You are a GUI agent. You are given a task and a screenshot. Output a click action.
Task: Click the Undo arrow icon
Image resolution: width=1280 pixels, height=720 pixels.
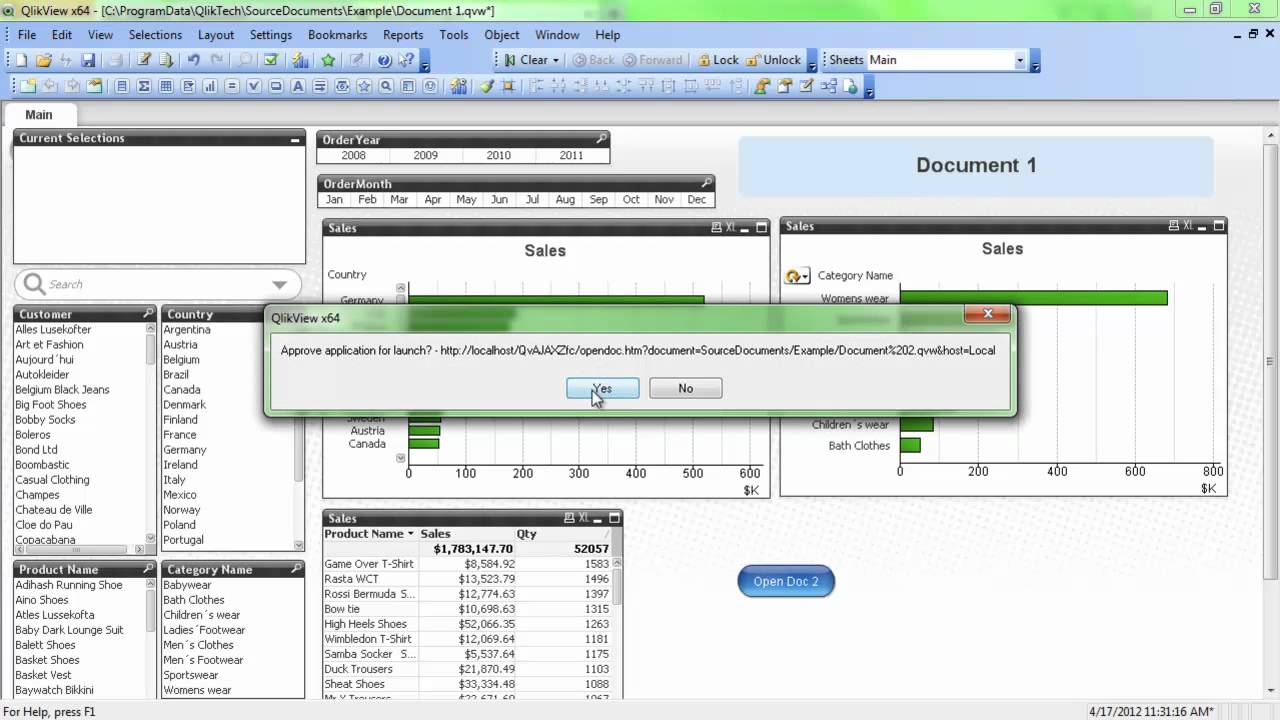point(193,60)
